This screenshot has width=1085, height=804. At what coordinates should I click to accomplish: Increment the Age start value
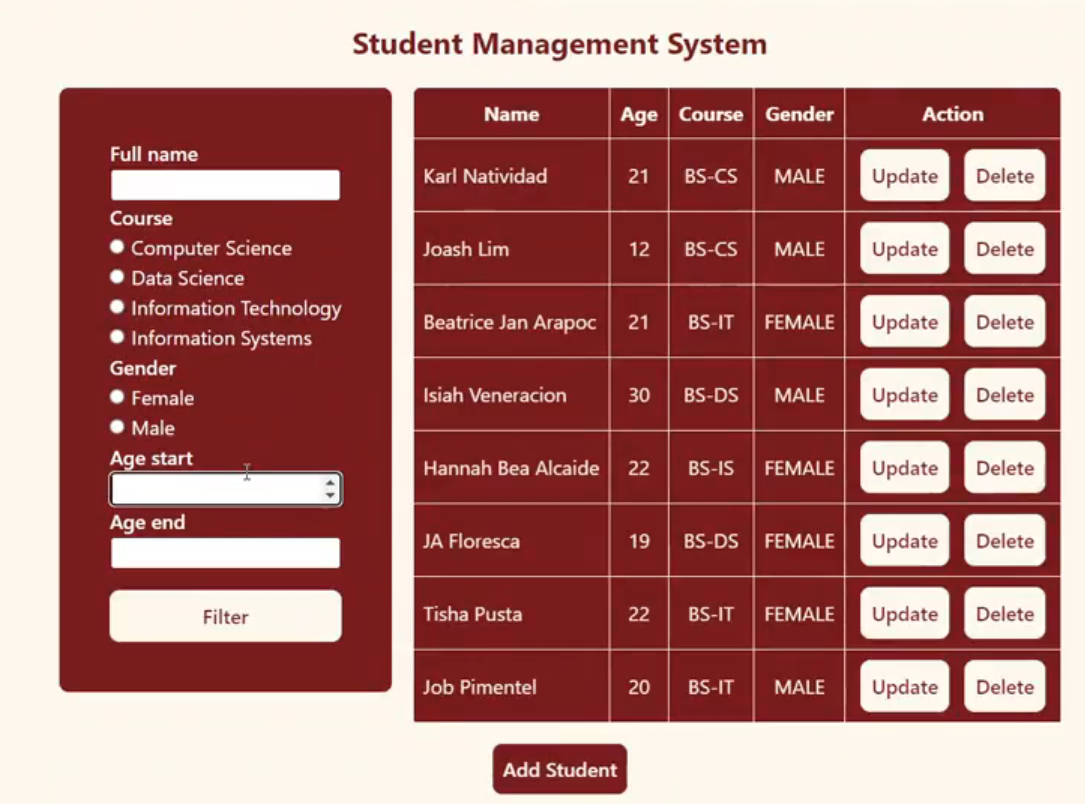point(330,483)
